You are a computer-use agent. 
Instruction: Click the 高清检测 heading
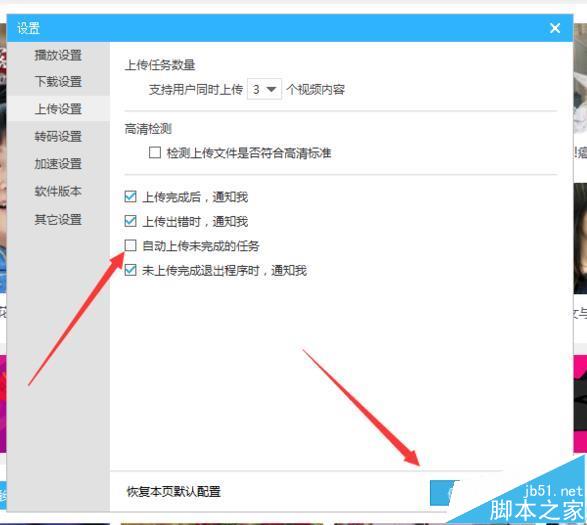coord(148,129)
